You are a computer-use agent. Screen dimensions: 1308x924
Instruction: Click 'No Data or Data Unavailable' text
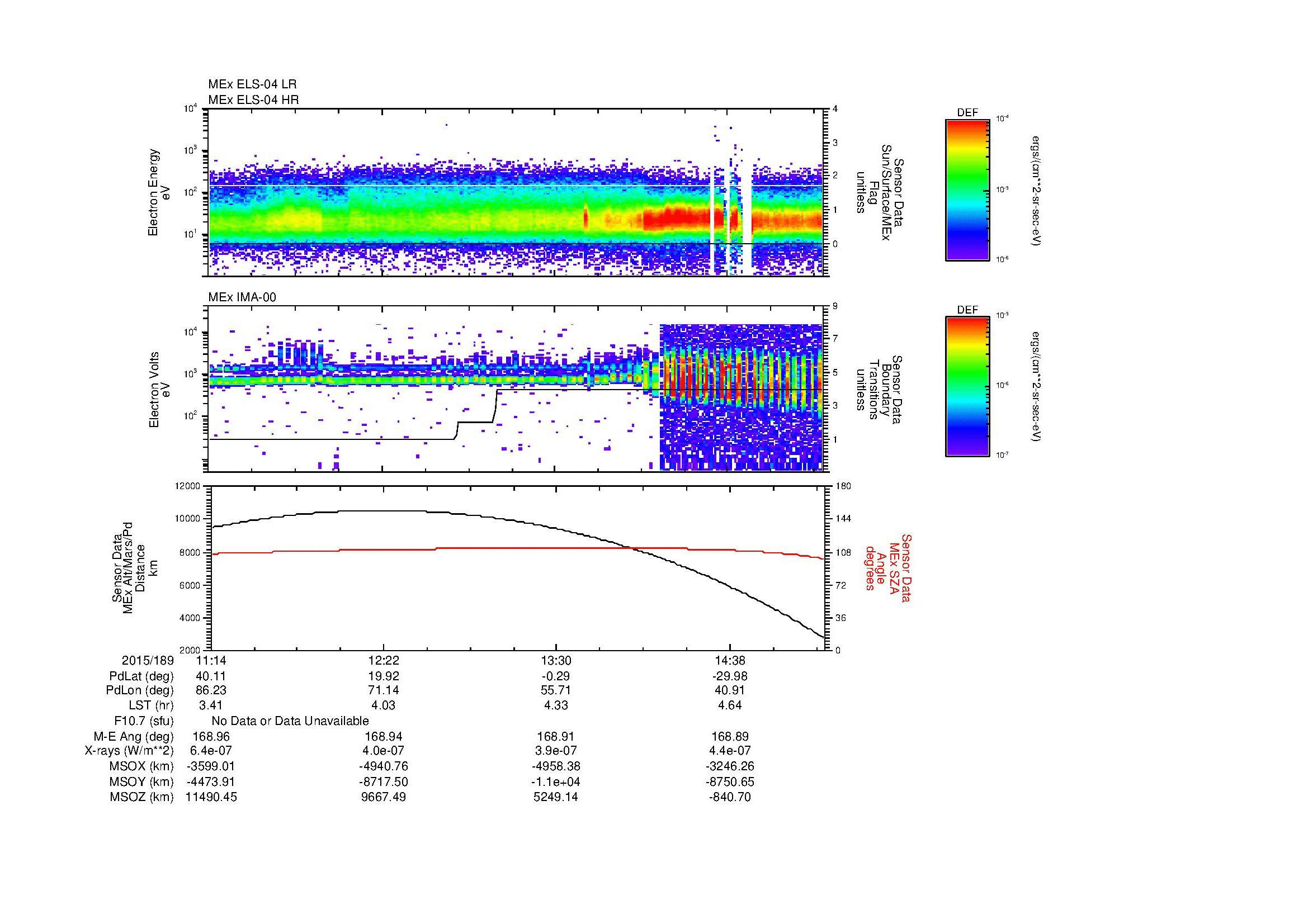coord(290,721)
